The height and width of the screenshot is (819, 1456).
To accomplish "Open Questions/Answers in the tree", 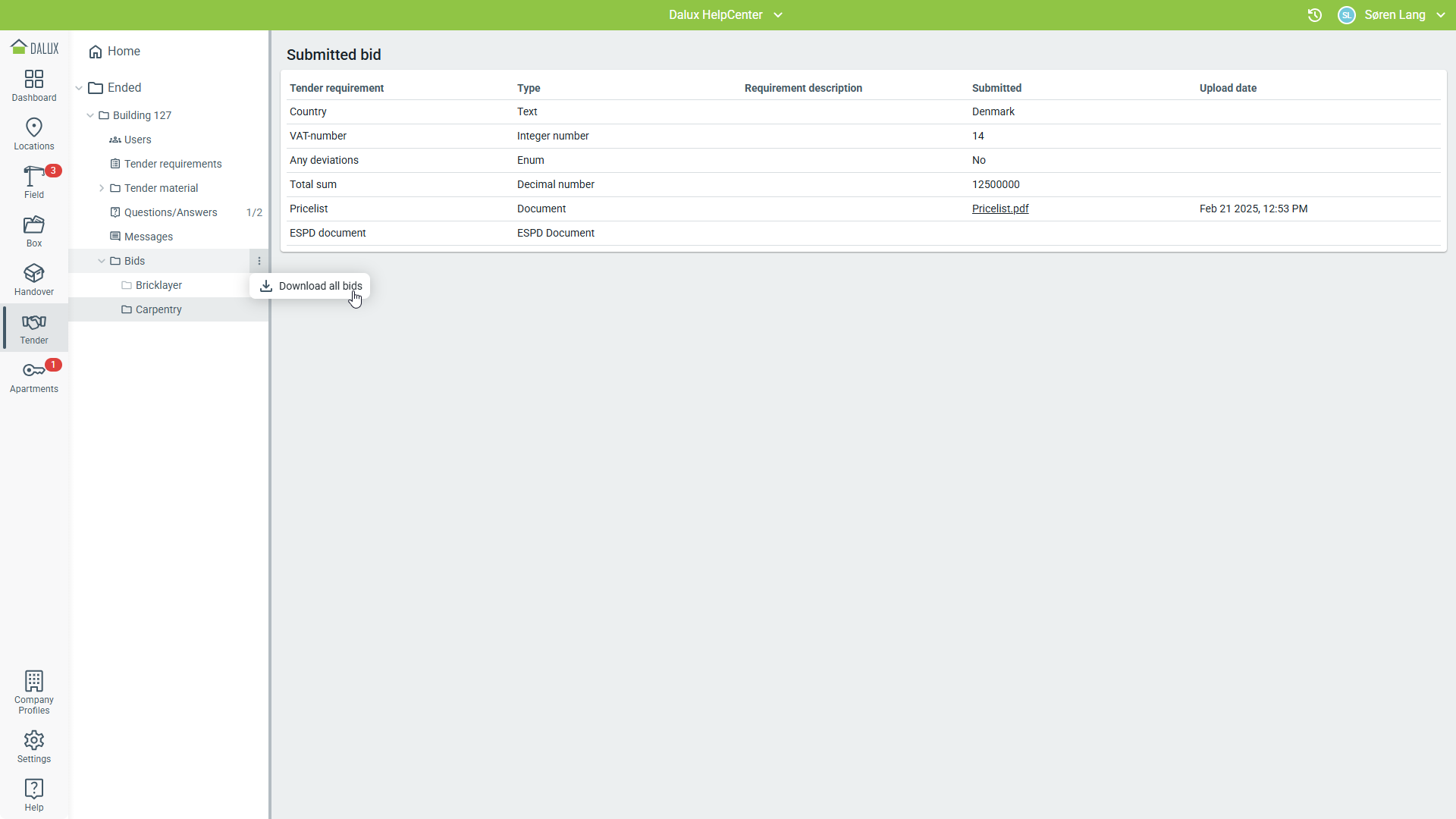I will (x=171, y=212).
